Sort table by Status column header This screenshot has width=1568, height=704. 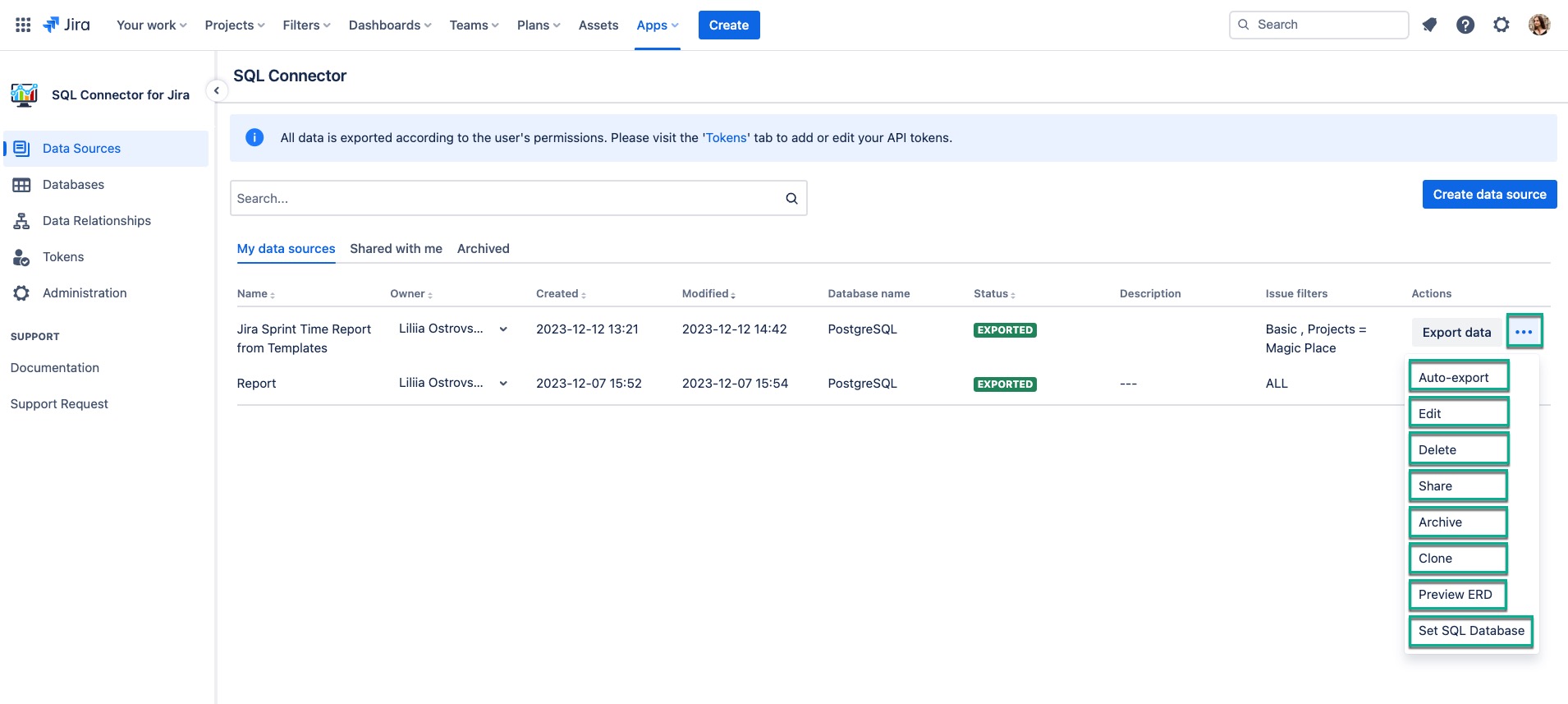tap(993, 293)
